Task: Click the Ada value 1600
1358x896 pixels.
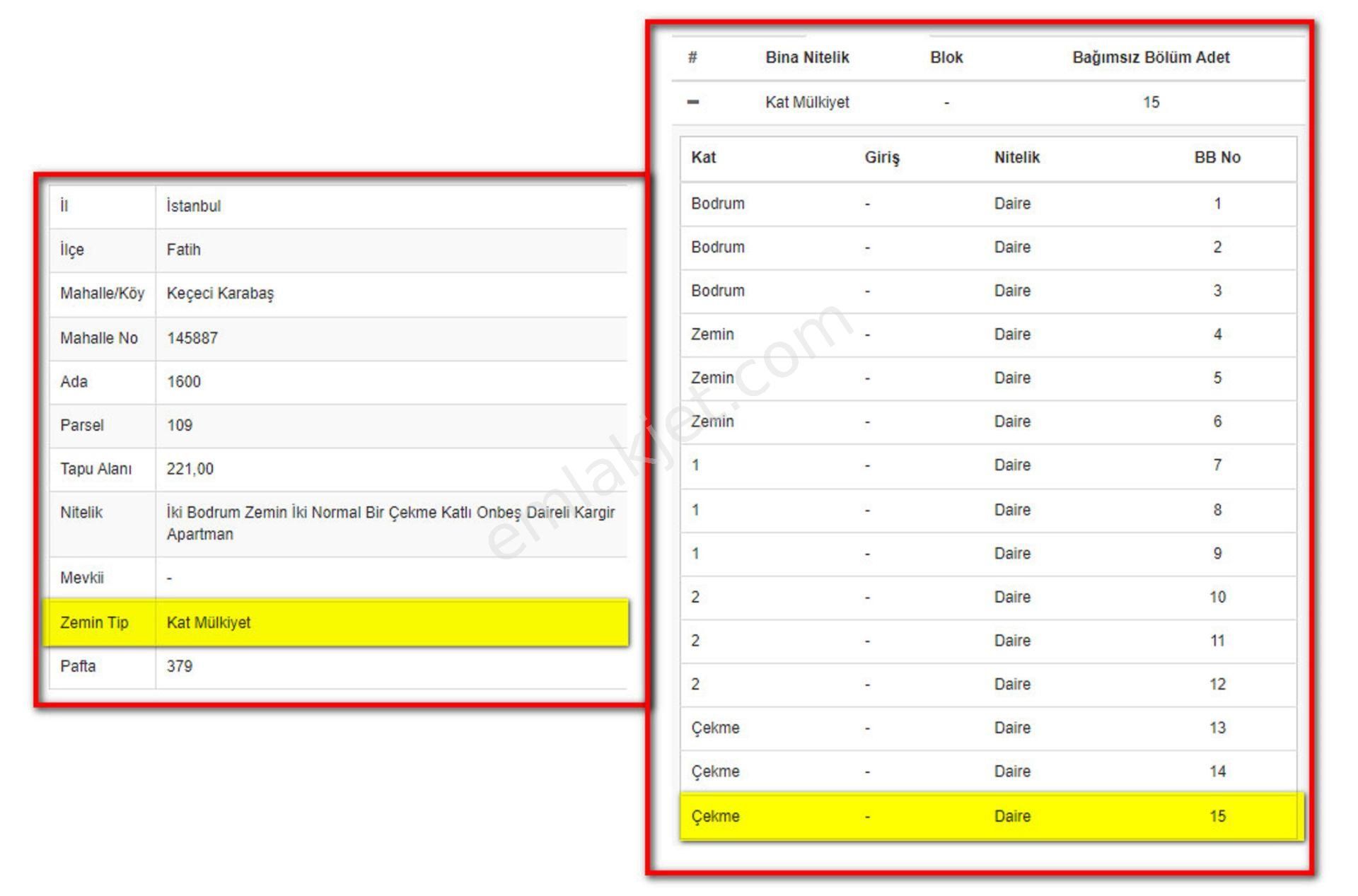Action: coord(184,382)
